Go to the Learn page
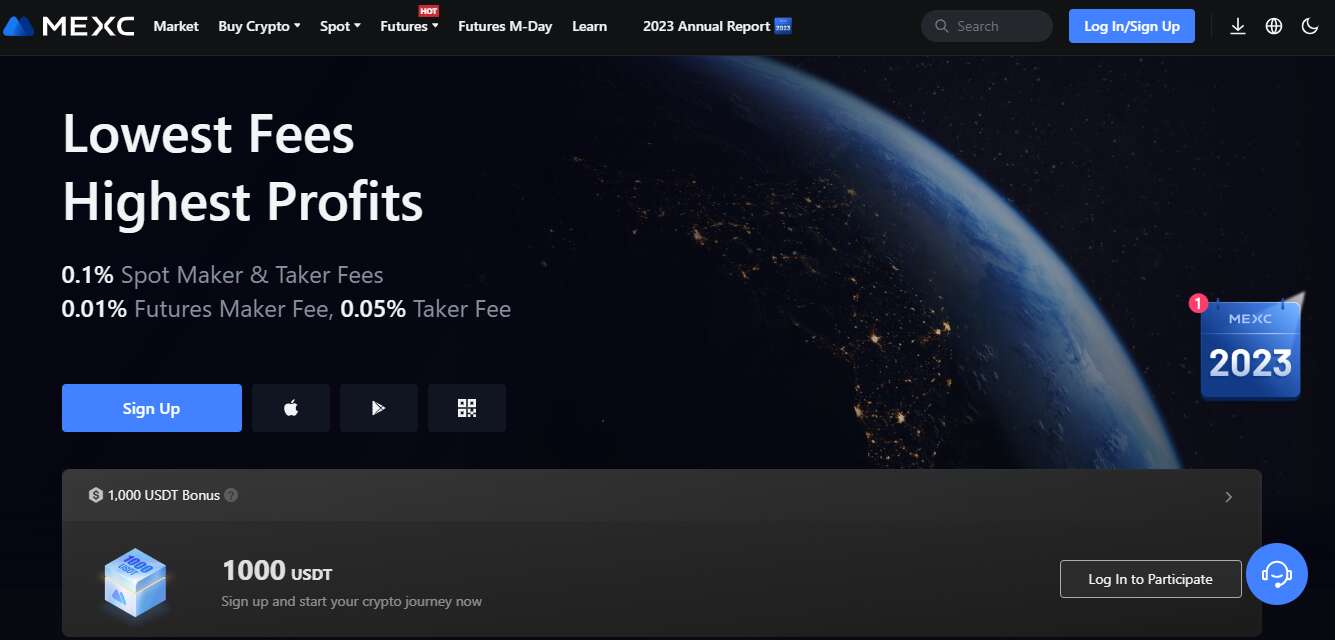Viewport: 1335px width, 640px height. [x=589, y=26]
